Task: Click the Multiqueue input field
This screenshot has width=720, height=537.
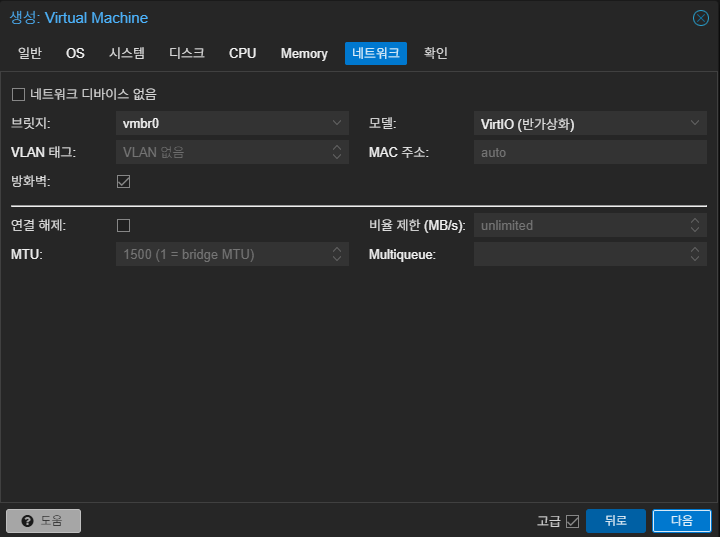Action: point(581,254)
